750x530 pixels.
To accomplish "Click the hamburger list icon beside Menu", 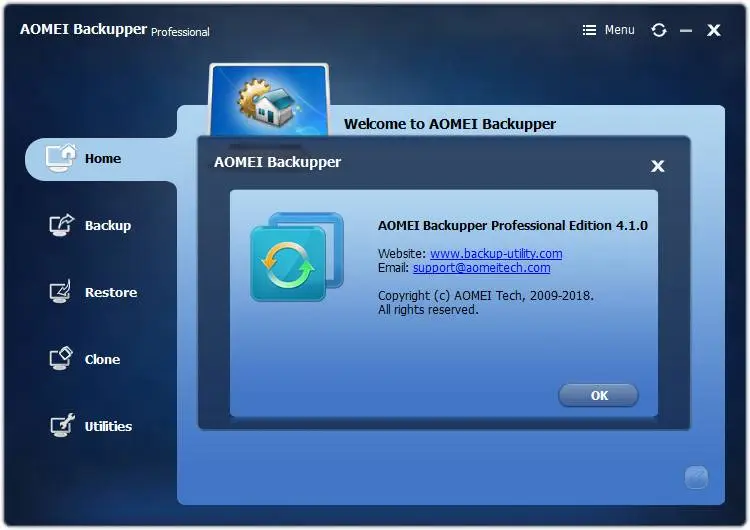I will click(589, 30).
